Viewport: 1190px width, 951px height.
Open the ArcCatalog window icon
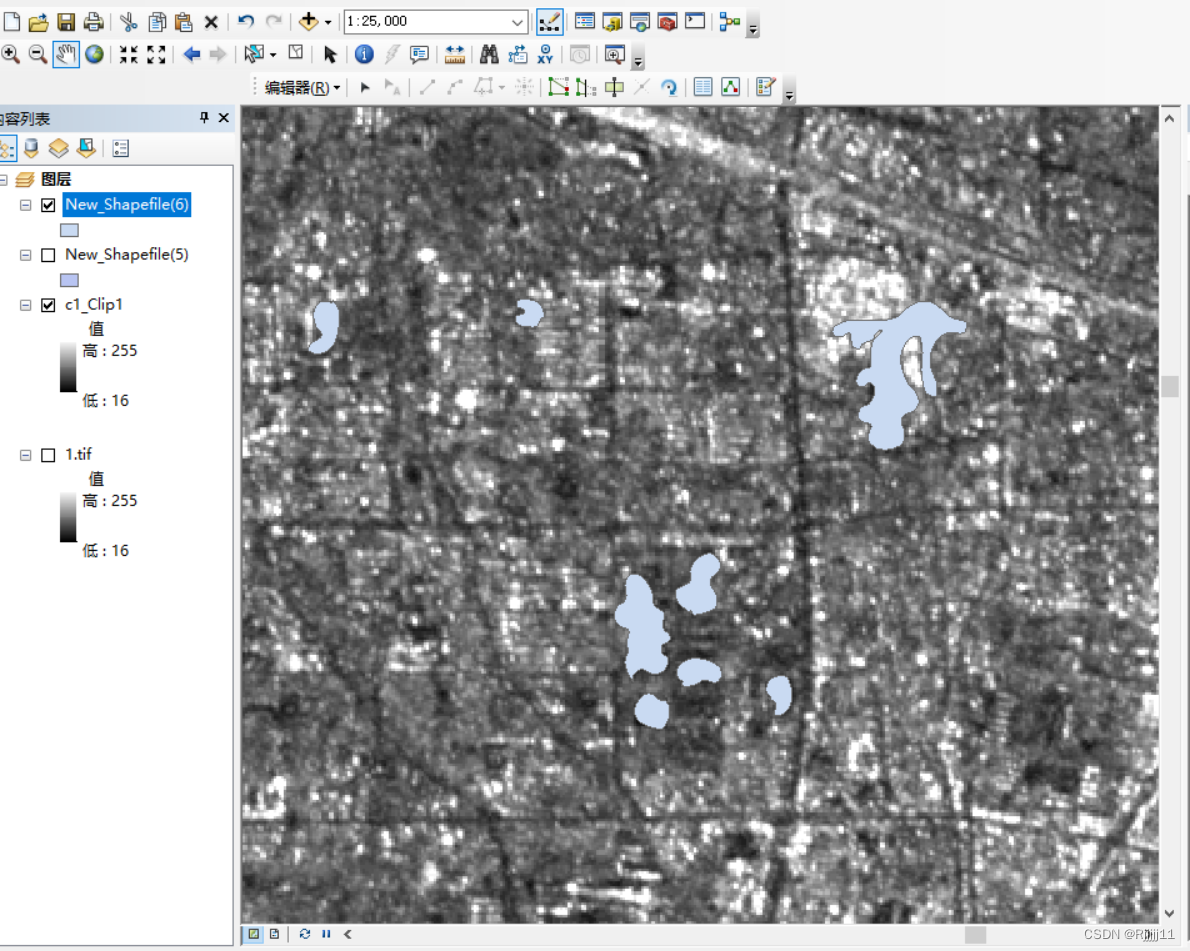(x=610, y=19)
